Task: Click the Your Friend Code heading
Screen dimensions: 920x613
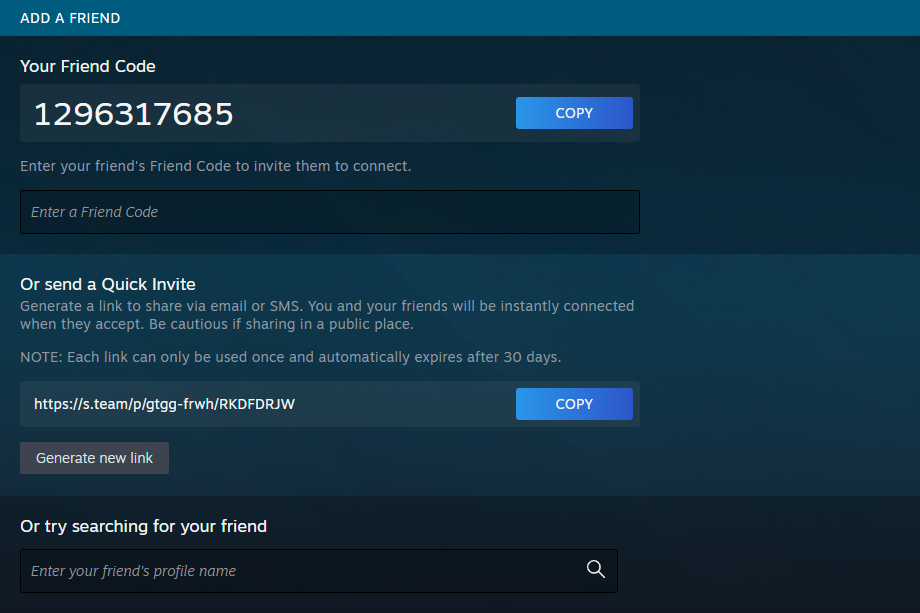Action: click(x=88, y=66)
